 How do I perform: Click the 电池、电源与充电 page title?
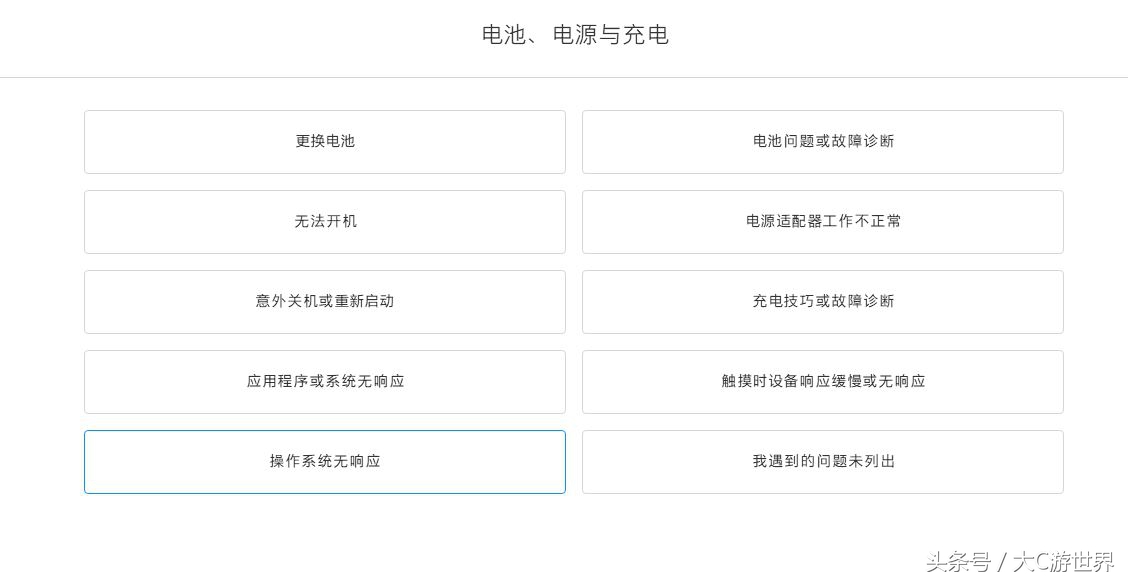tap(576, 35)
